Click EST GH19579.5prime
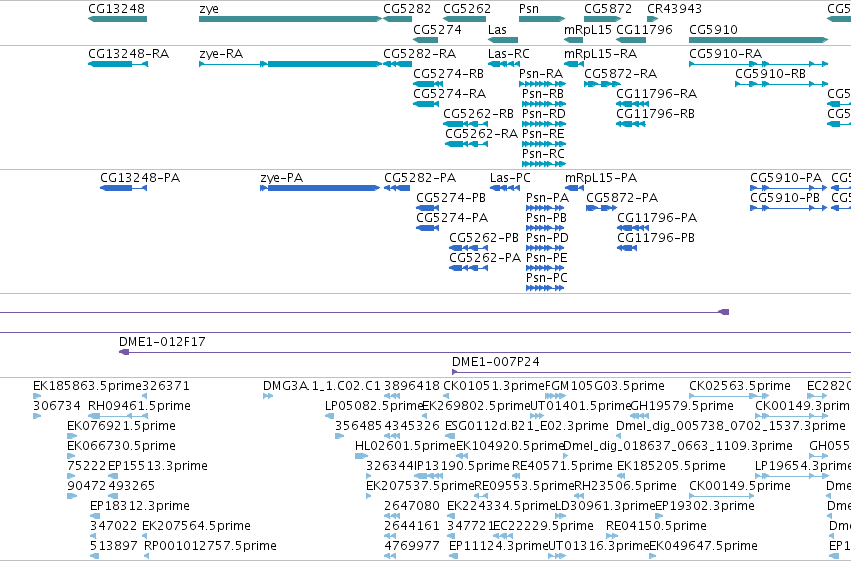This screenshot has height=561, width=851. coord(682,406)
